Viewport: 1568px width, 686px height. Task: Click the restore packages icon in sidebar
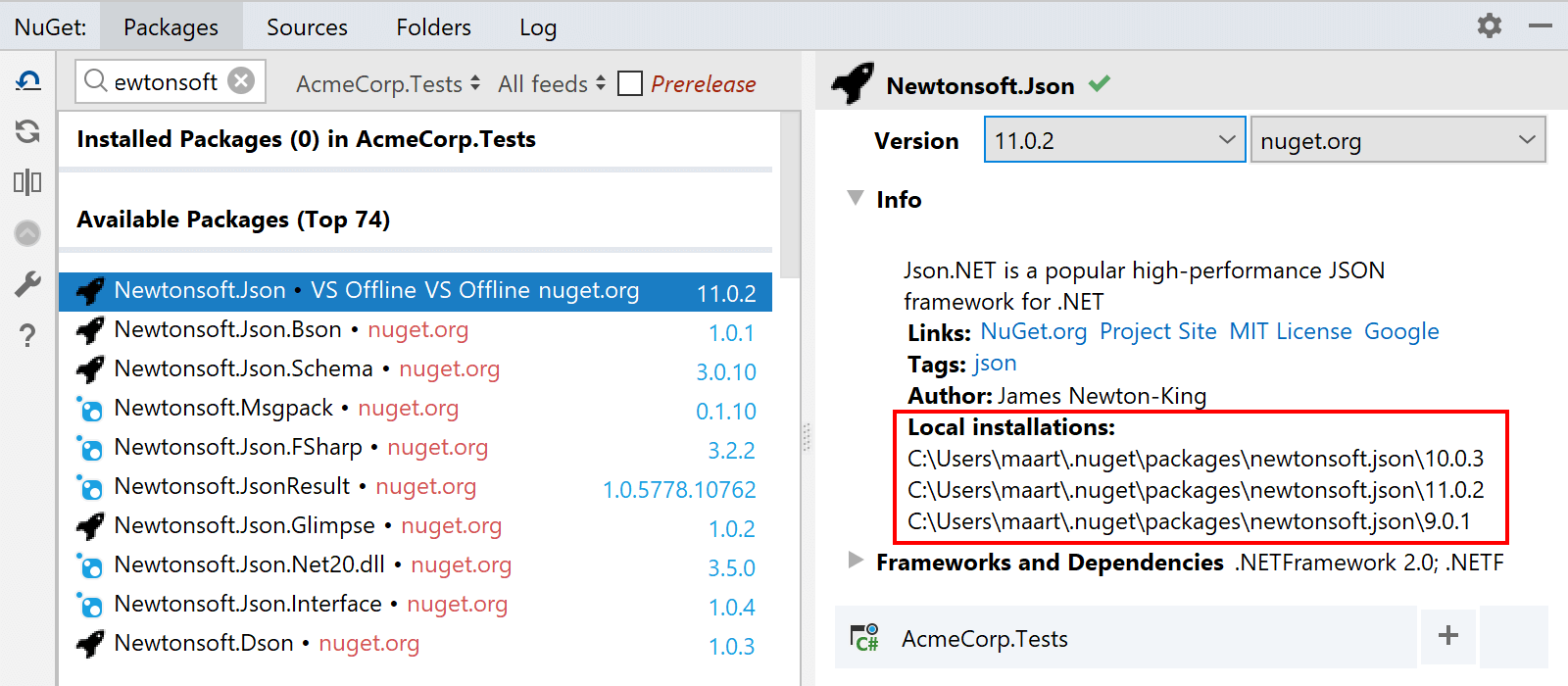pyautogui.click(x=27, y=81)
